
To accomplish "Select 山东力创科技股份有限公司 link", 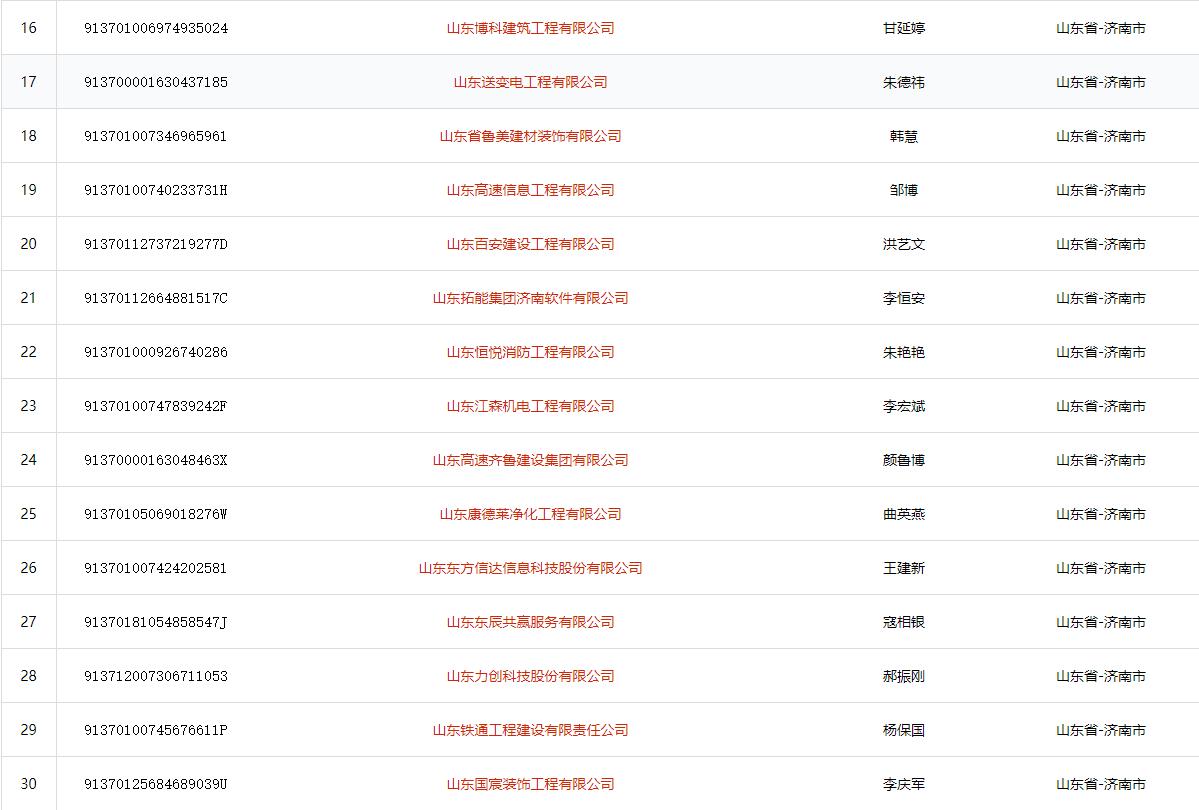I will click(530, 676).
